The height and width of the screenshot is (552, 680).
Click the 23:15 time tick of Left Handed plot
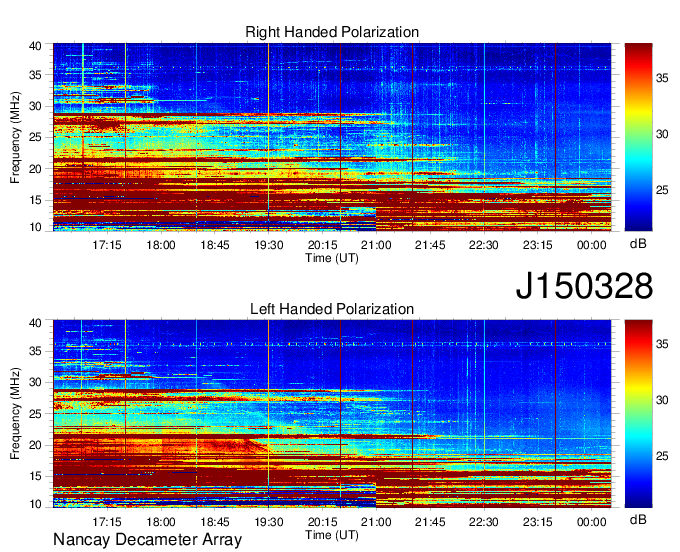pos(537,522)
